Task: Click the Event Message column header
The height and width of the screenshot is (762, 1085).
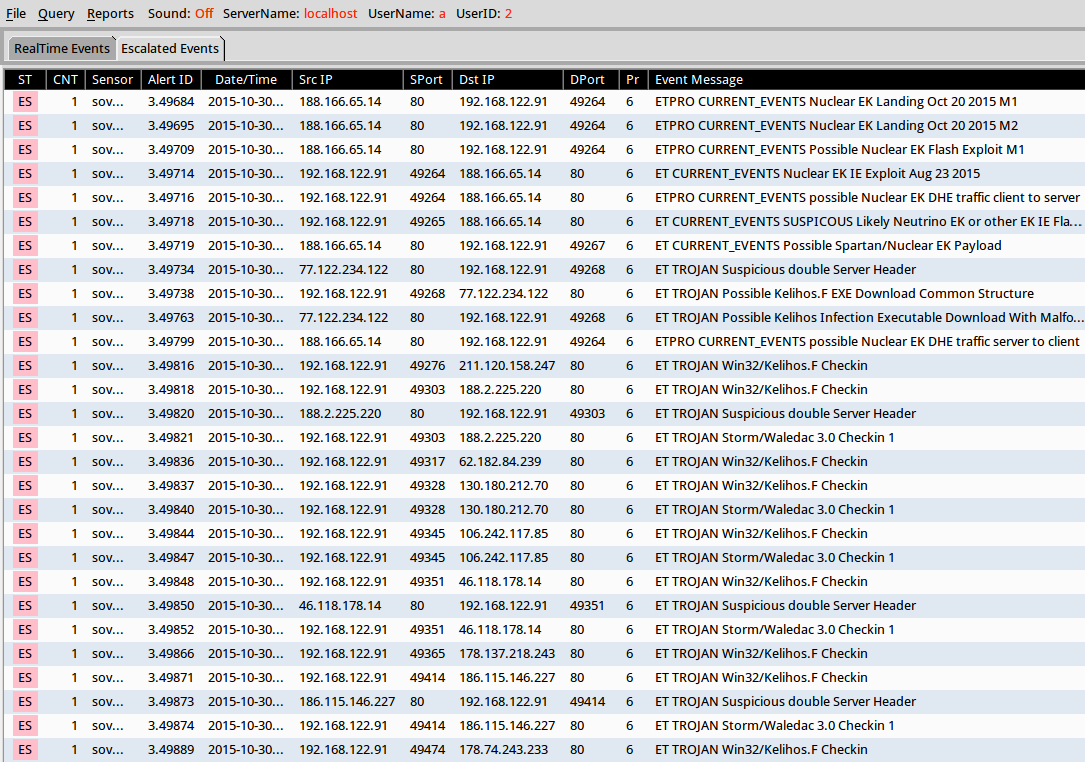Action: 699,80
